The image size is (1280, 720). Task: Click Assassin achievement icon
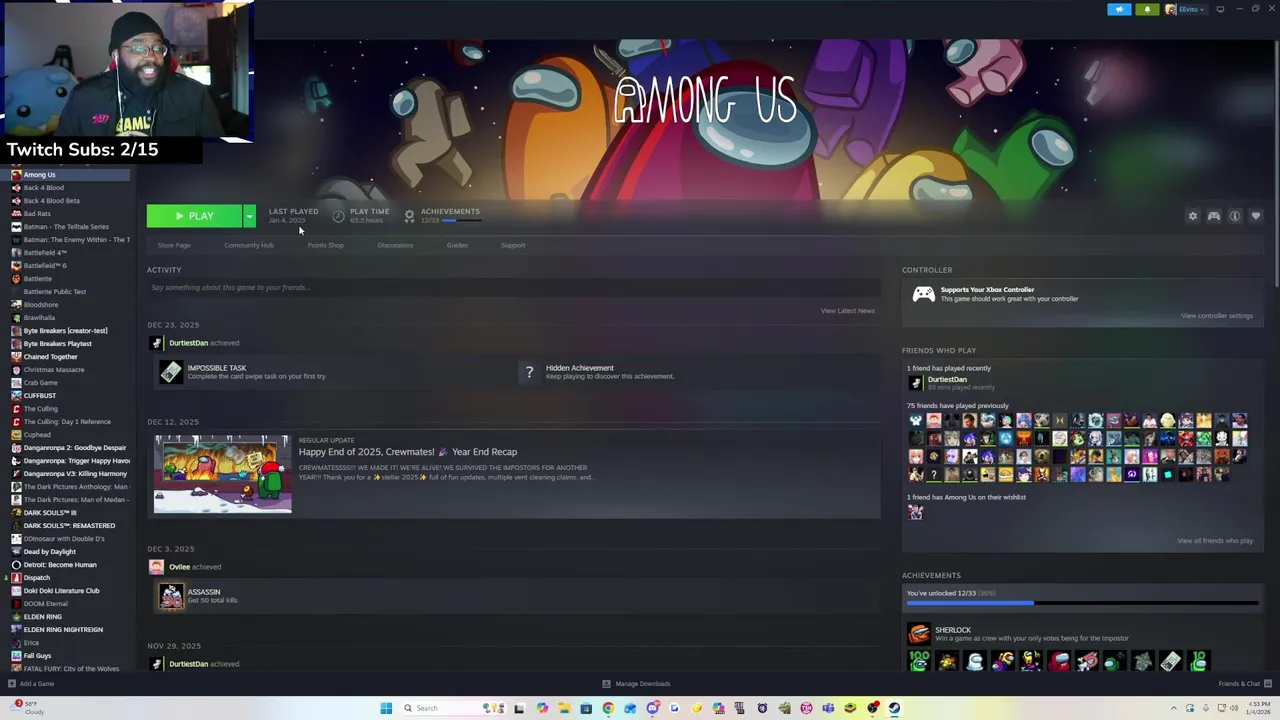click(171, 596)
